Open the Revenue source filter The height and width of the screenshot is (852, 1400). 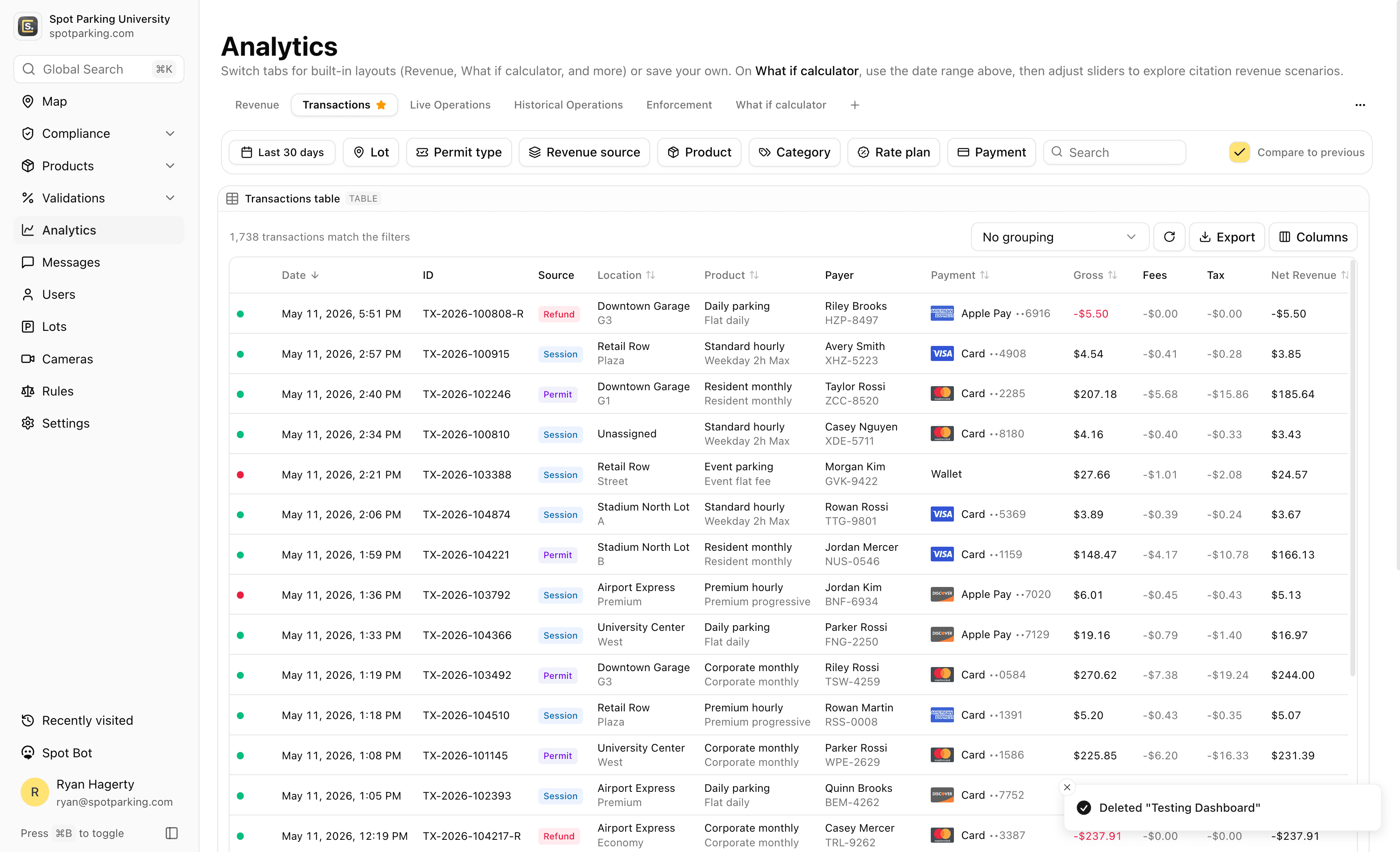pos(584,152)
